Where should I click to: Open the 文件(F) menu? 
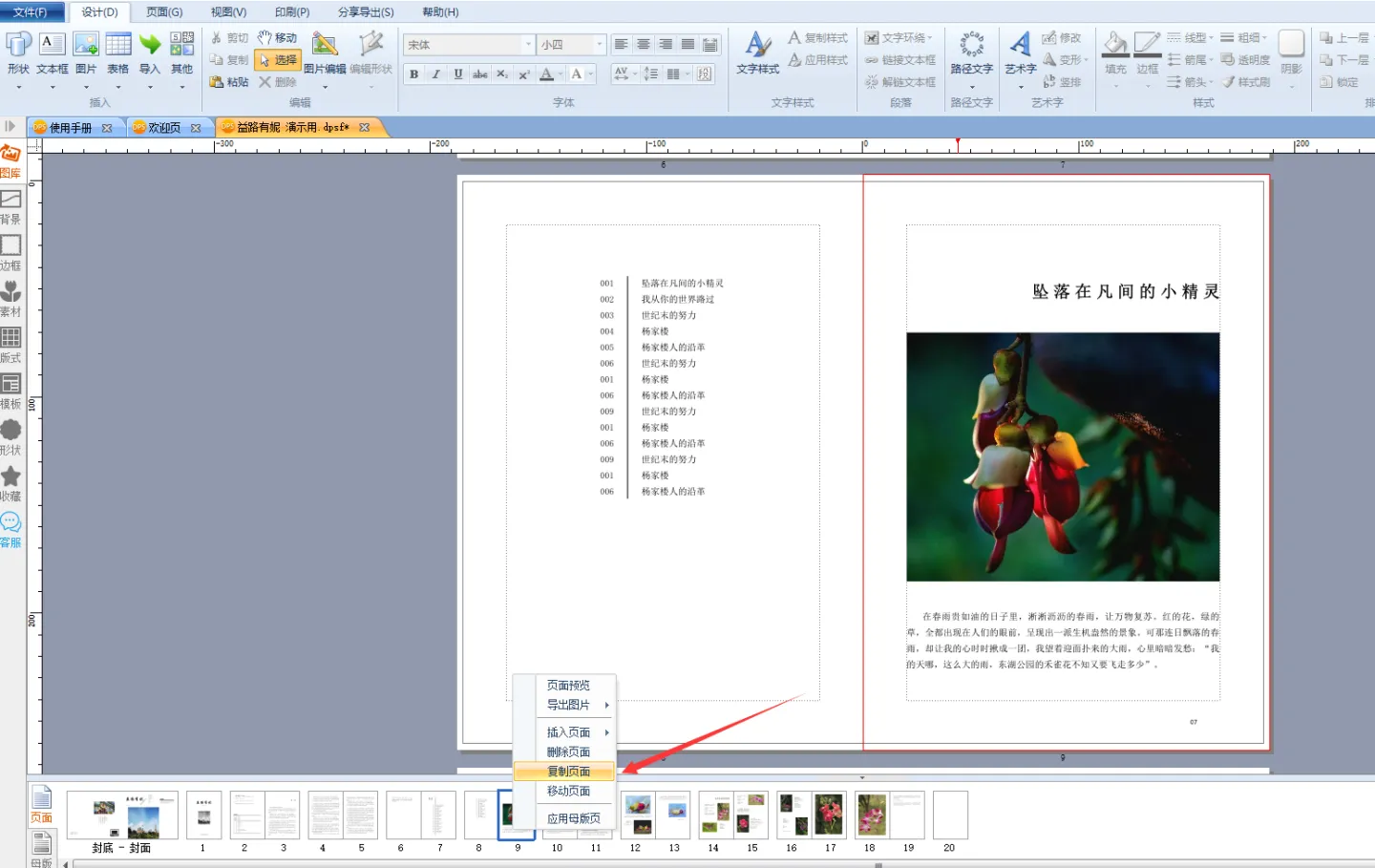pyautogui.click(x=31, y=12)
